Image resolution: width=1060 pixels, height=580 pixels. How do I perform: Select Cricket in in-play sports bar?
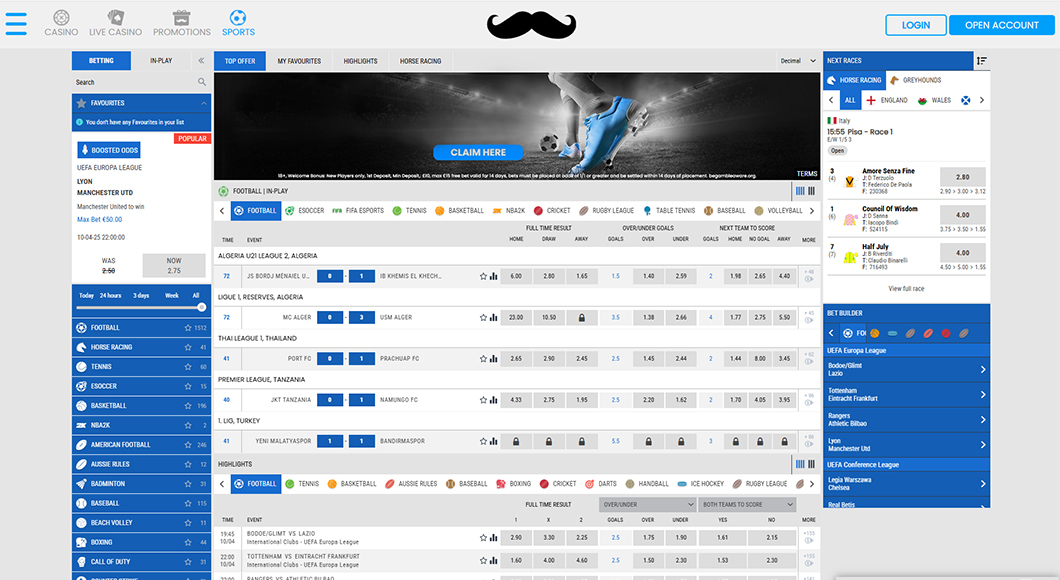point(552,211)
